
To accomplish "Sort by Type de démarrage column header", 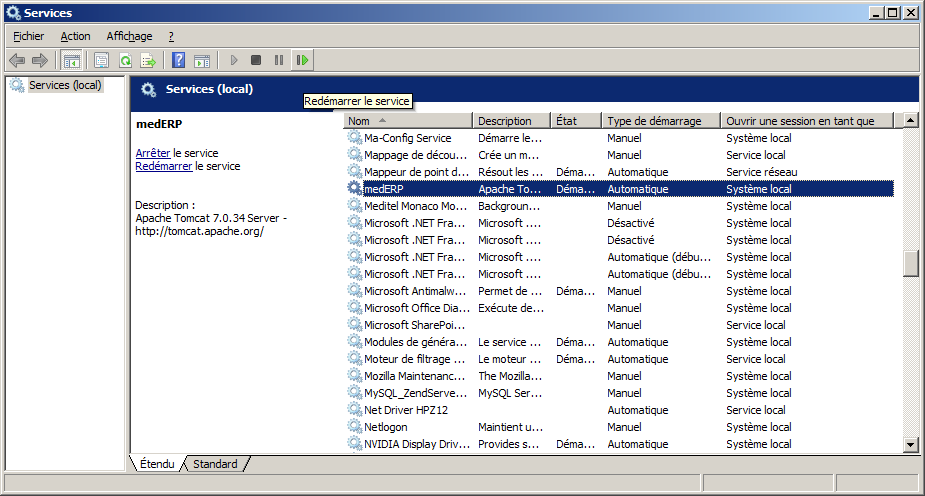I will tap(661, 120).
